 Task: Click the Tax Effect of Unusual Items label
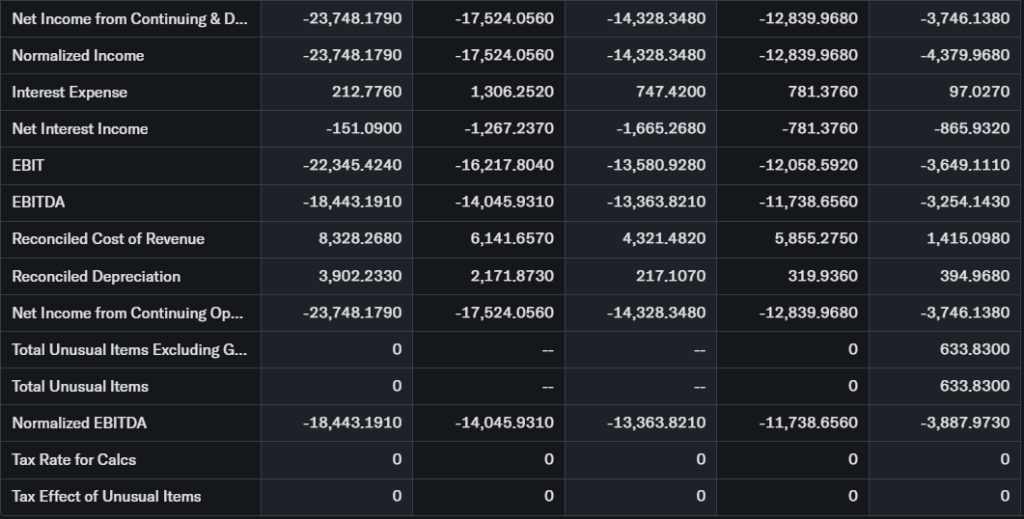coord(106,496)
